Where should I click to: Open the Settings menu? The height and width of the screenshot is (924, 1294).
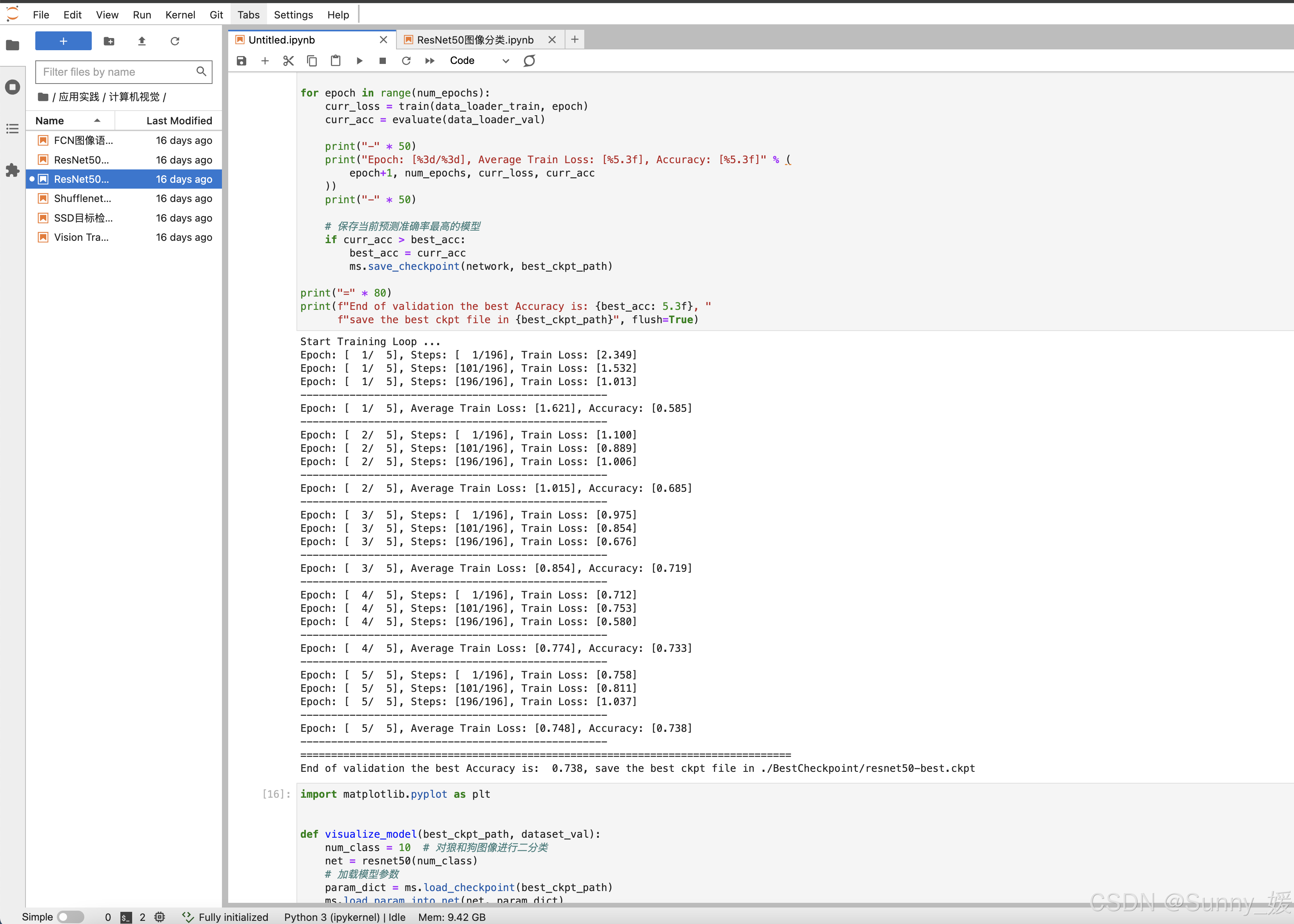tap(293, 15)
